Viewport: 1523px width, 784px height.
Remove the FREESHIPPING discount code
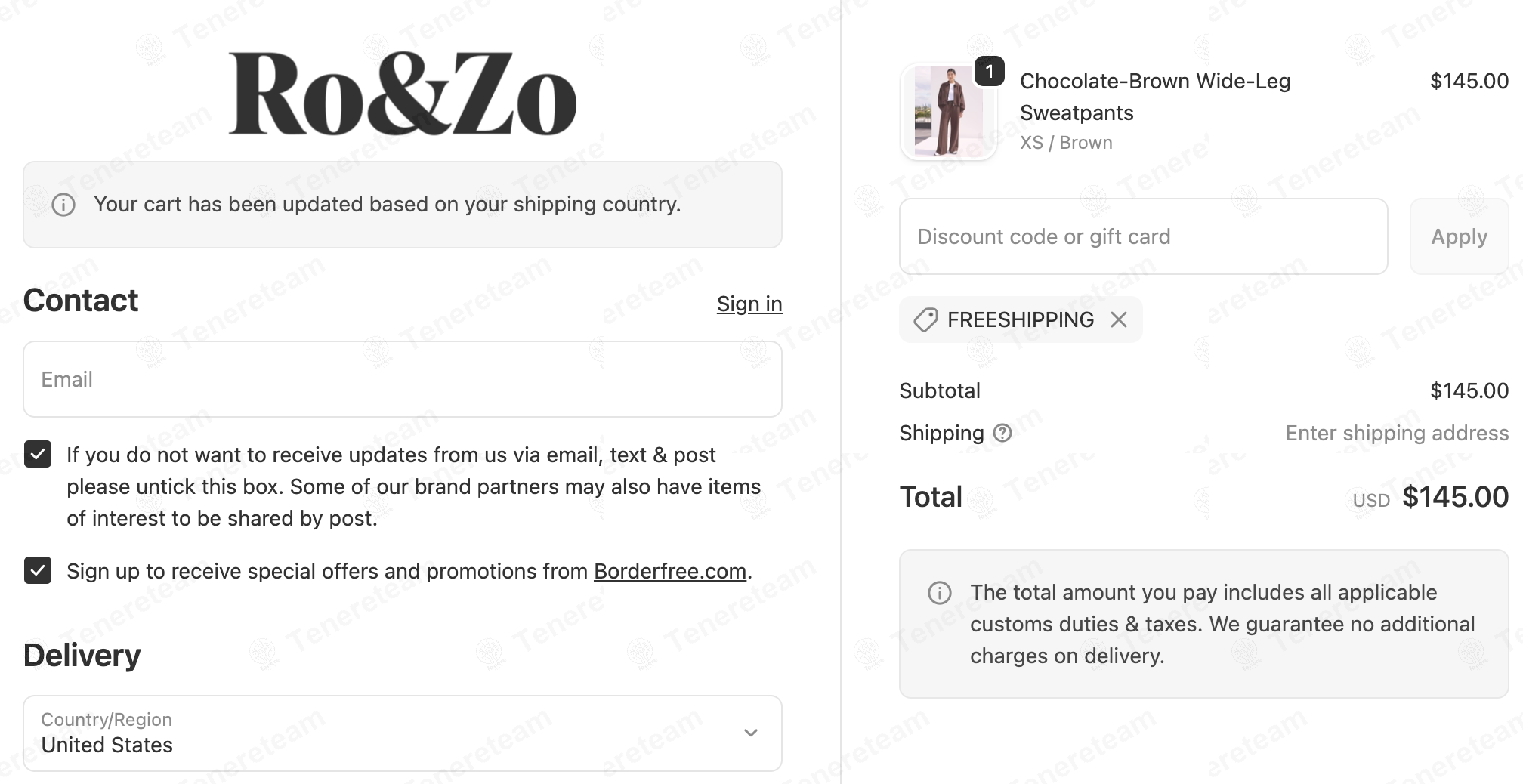1119,320
